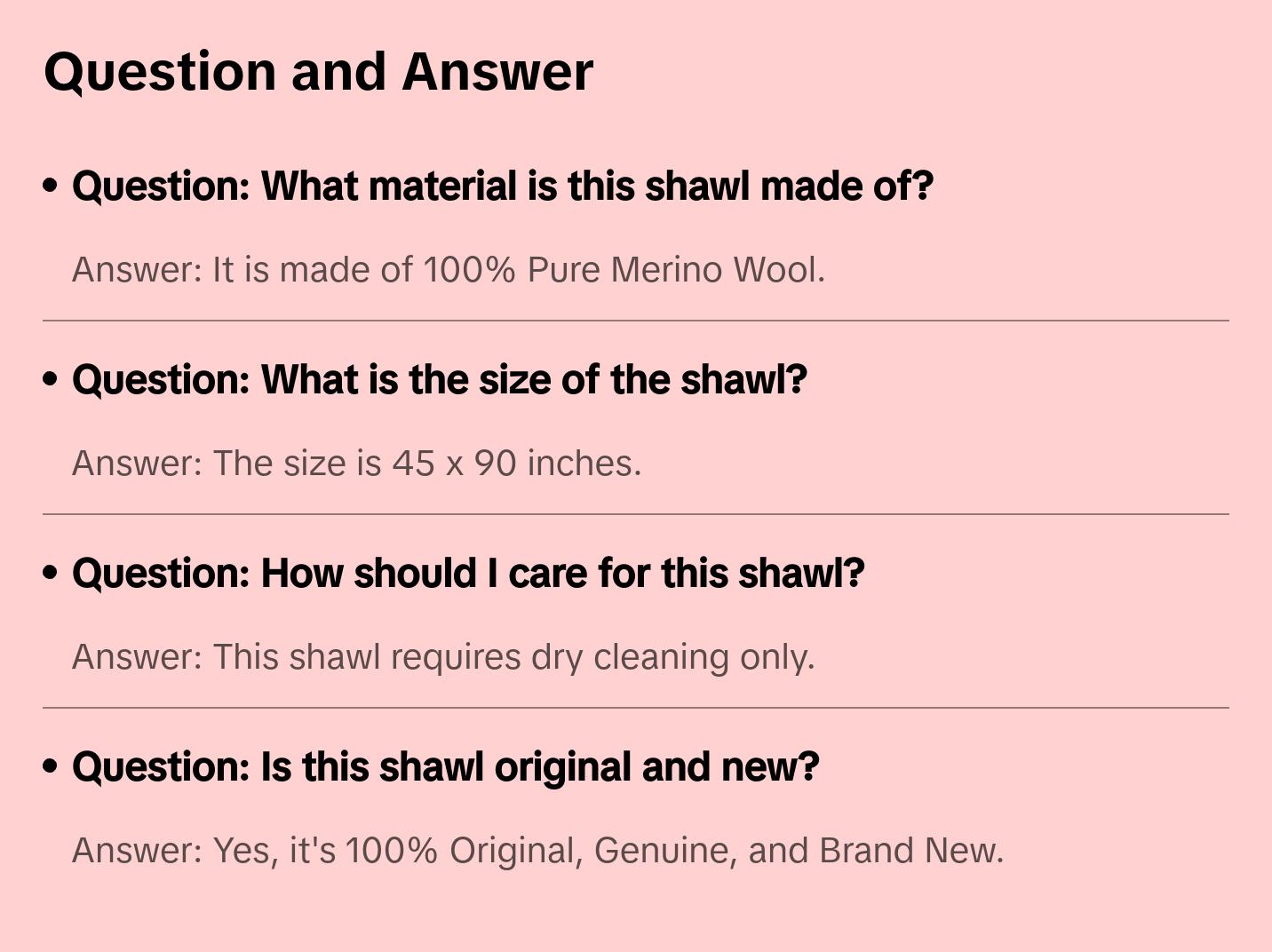
Task: Click the 'original and new' question
Action: click(x=445, y=767)
